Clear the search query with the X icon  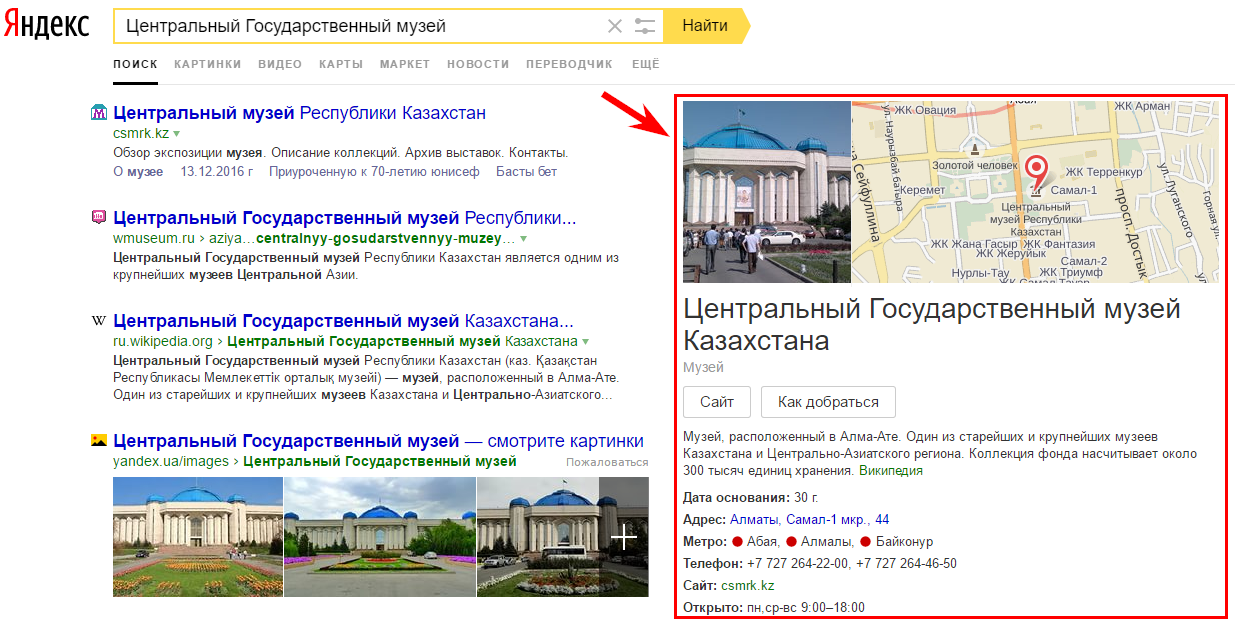(x=615, y=26)
